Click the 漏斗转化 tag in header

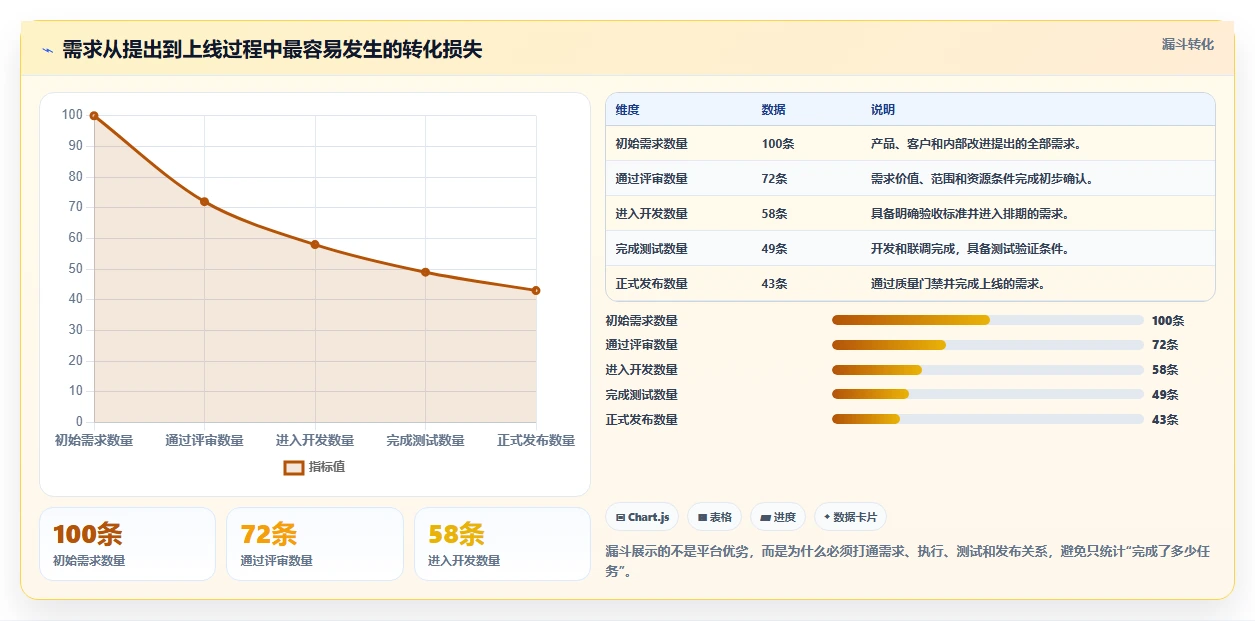[x=1188, y=44]
